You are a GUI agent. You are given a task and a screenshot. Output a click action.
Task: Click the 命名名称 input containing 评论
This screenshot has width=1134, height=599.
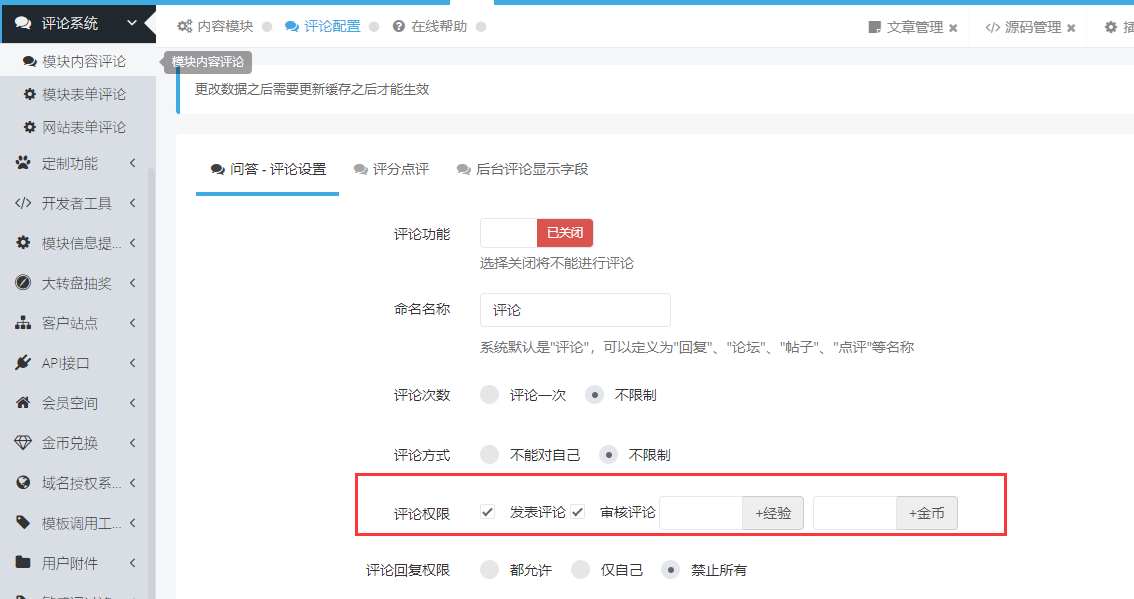[x=575, y=310]
